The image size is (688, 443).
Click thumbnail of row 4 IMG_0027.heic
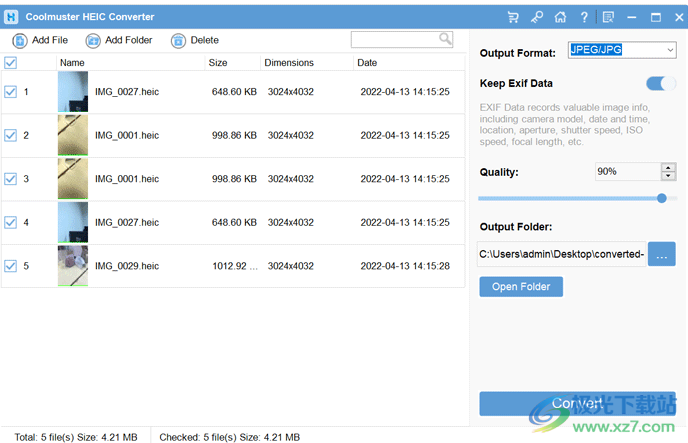point(73,222)
